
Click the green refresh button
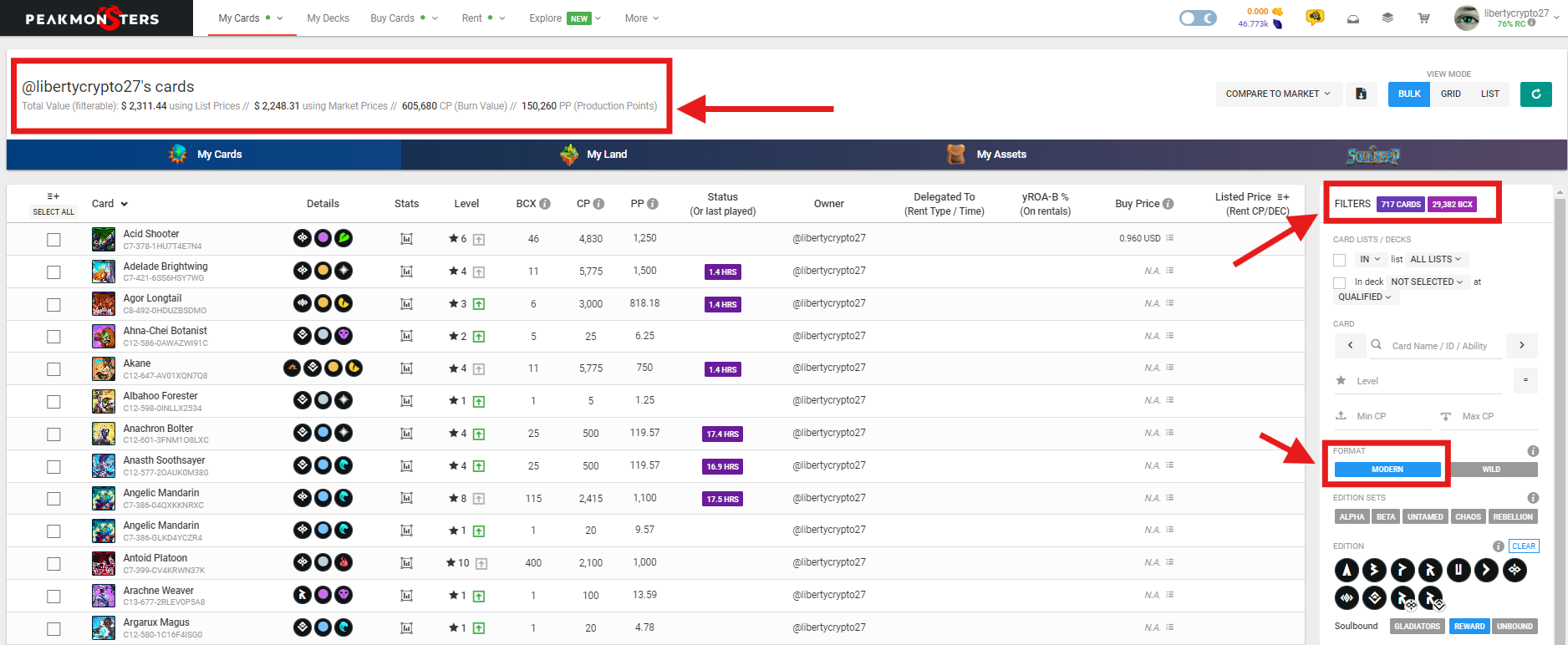click(1536, 94)
